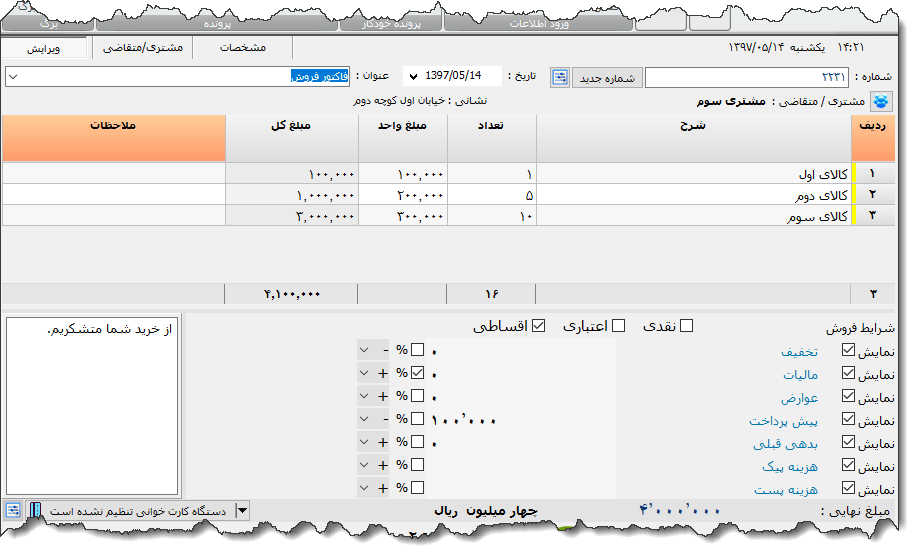Open the card reader device dropdown arrow
The image size is (908, 546).
[x=241, y=511]
